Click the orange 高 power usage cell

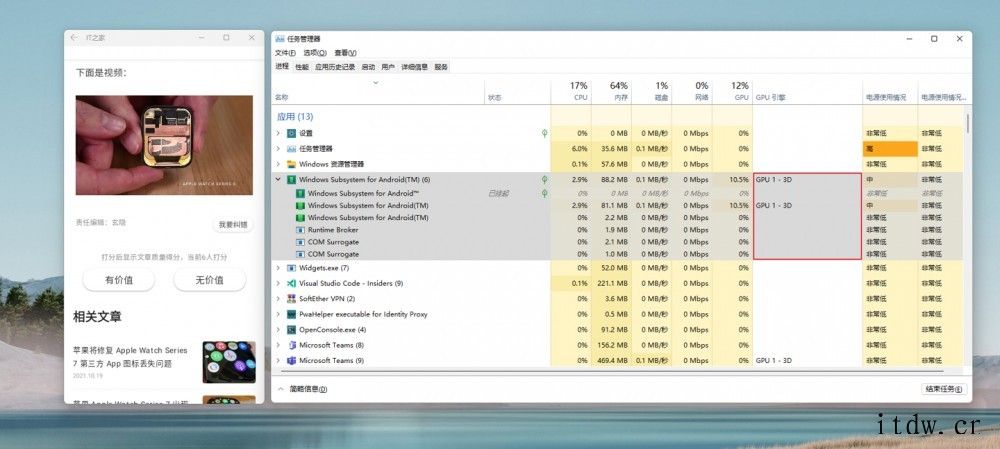point(890,149)
